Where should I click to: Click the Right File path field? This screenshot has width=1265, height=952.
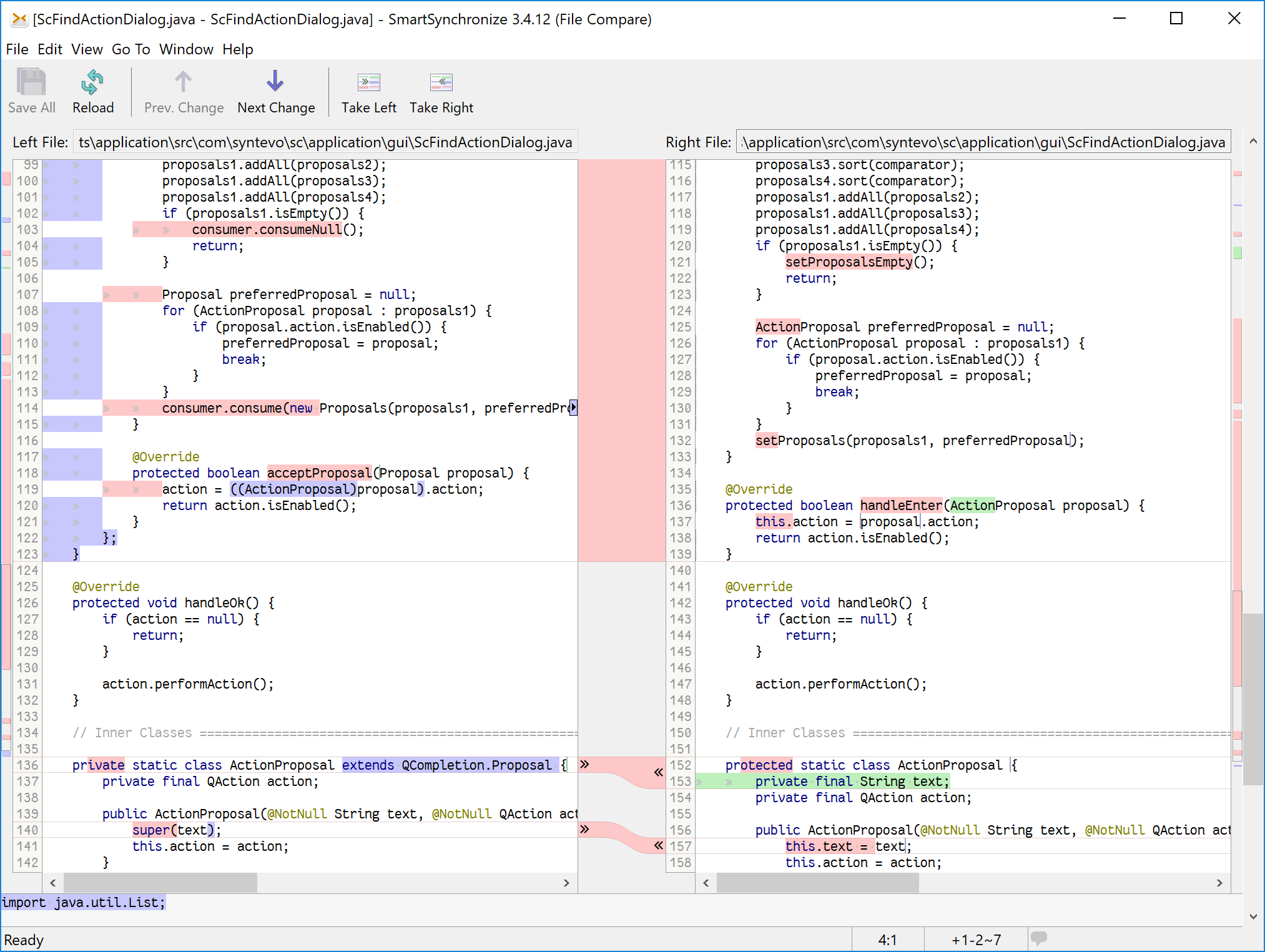click(983, 142)
